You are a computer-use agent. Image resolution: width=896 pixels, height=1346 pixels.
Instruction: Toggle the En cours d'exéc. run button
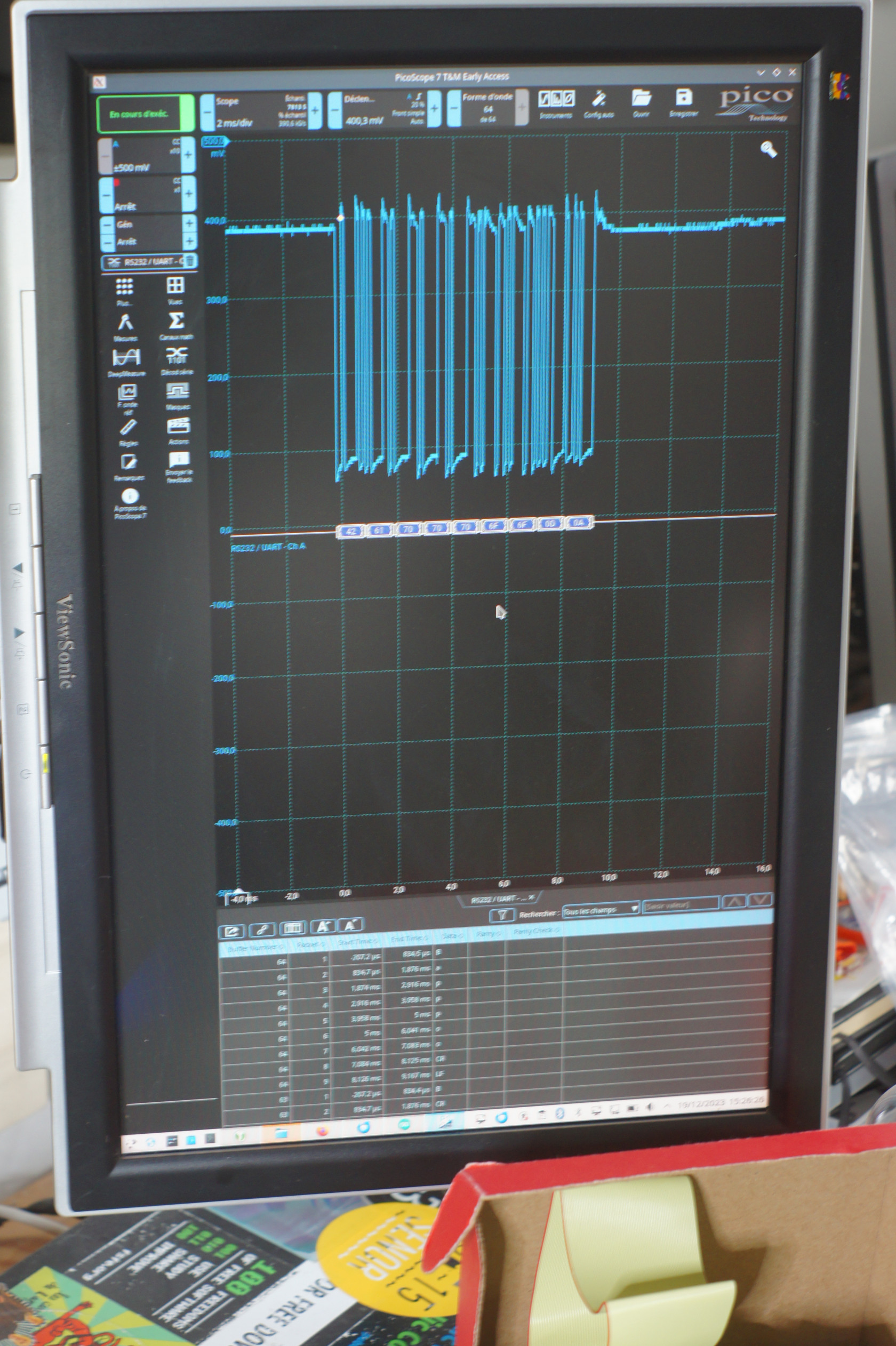pos(145,114)
